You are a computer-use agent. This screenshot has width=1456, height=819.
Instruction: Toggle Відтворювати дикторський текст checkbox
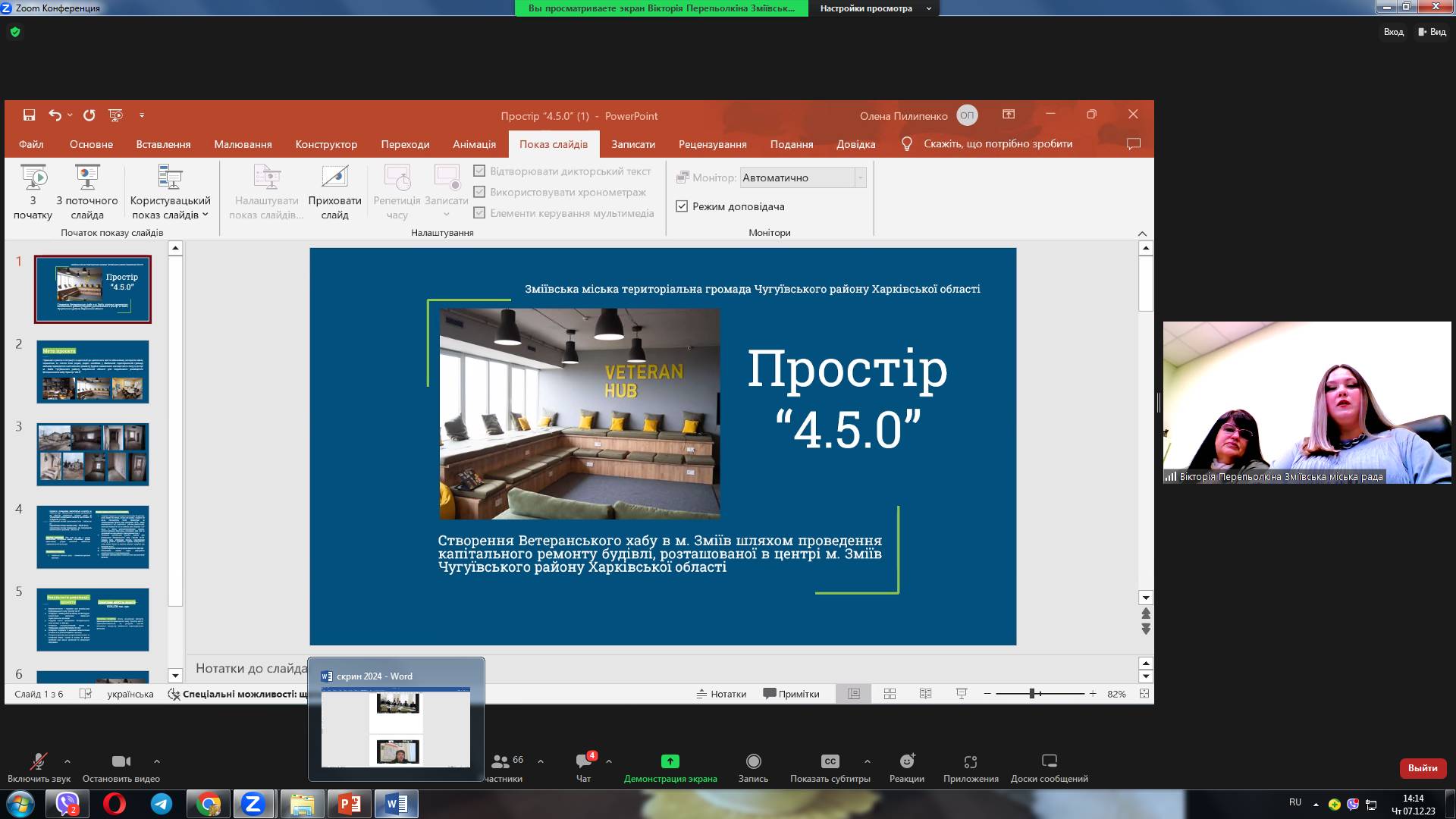pos(479,171)
